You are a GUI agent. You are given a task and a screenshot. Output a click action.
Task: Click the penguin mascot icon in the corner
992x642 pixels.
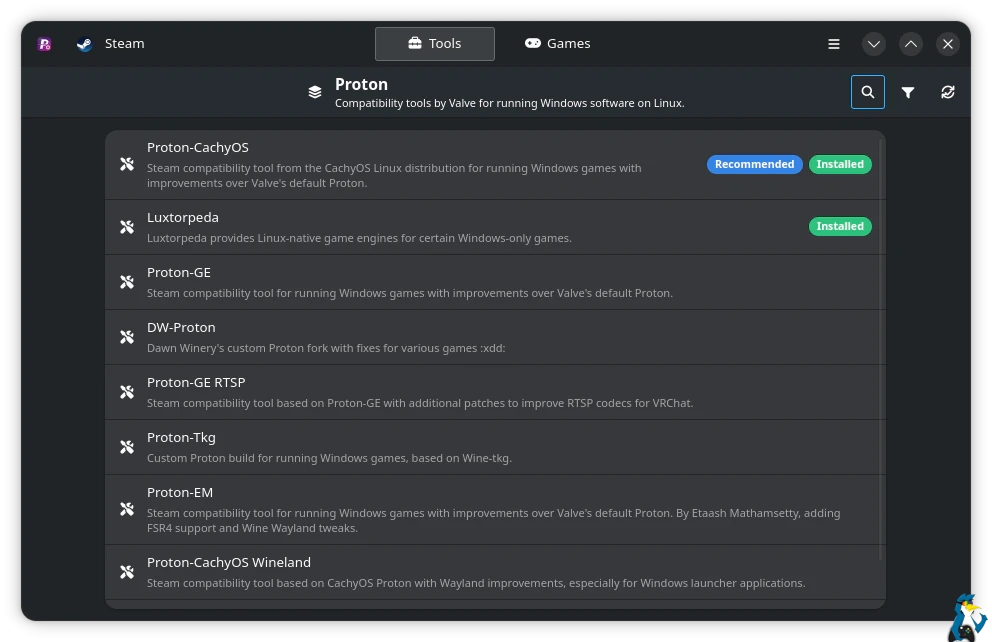(966, 618)
